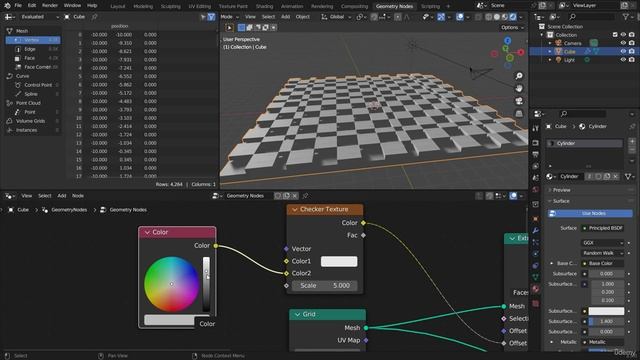Click the zoom magnifier icon in the viewport

coord(519,76)
